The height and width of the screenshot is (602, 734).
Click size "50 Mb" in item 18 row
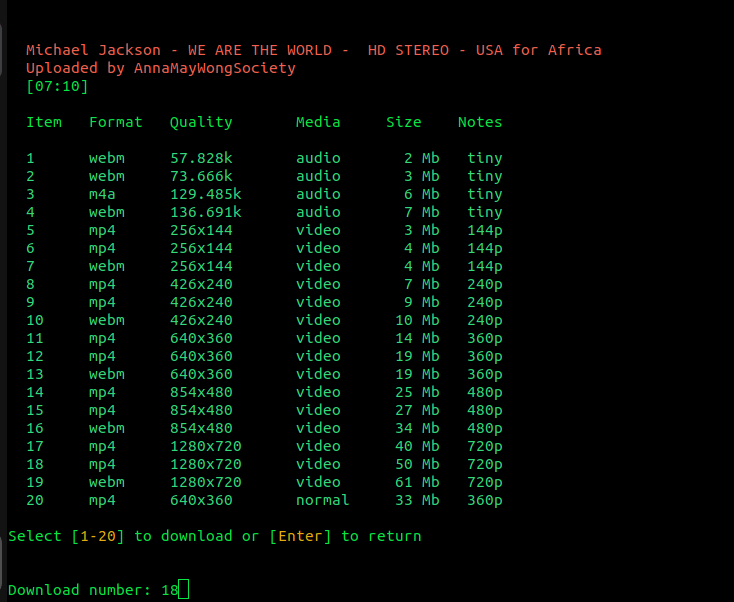pyautogui.click(x=417, y=464)
